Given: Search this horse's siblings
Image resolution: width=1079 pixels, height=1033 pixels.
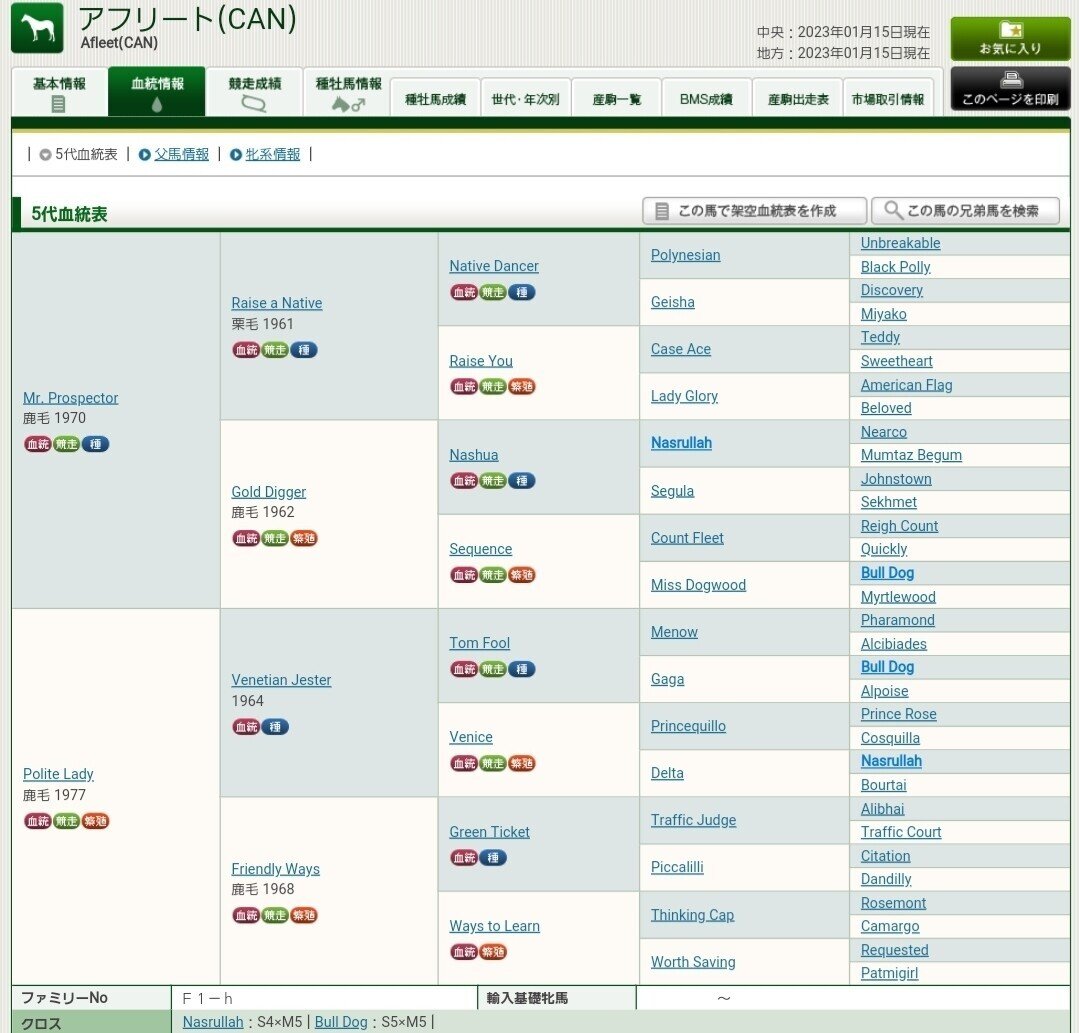Looking at the screenshot, I should pos(965,211).
